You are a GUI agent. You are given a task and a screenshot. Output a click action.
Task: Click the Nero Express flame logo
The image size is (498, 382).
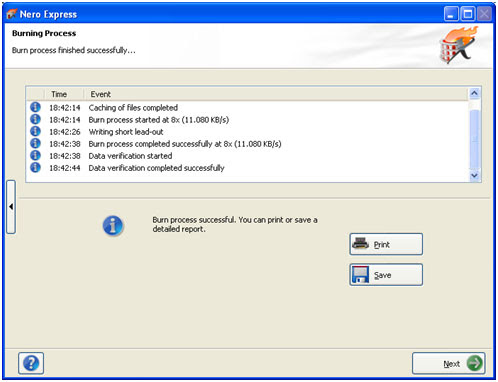coord(458,45)
